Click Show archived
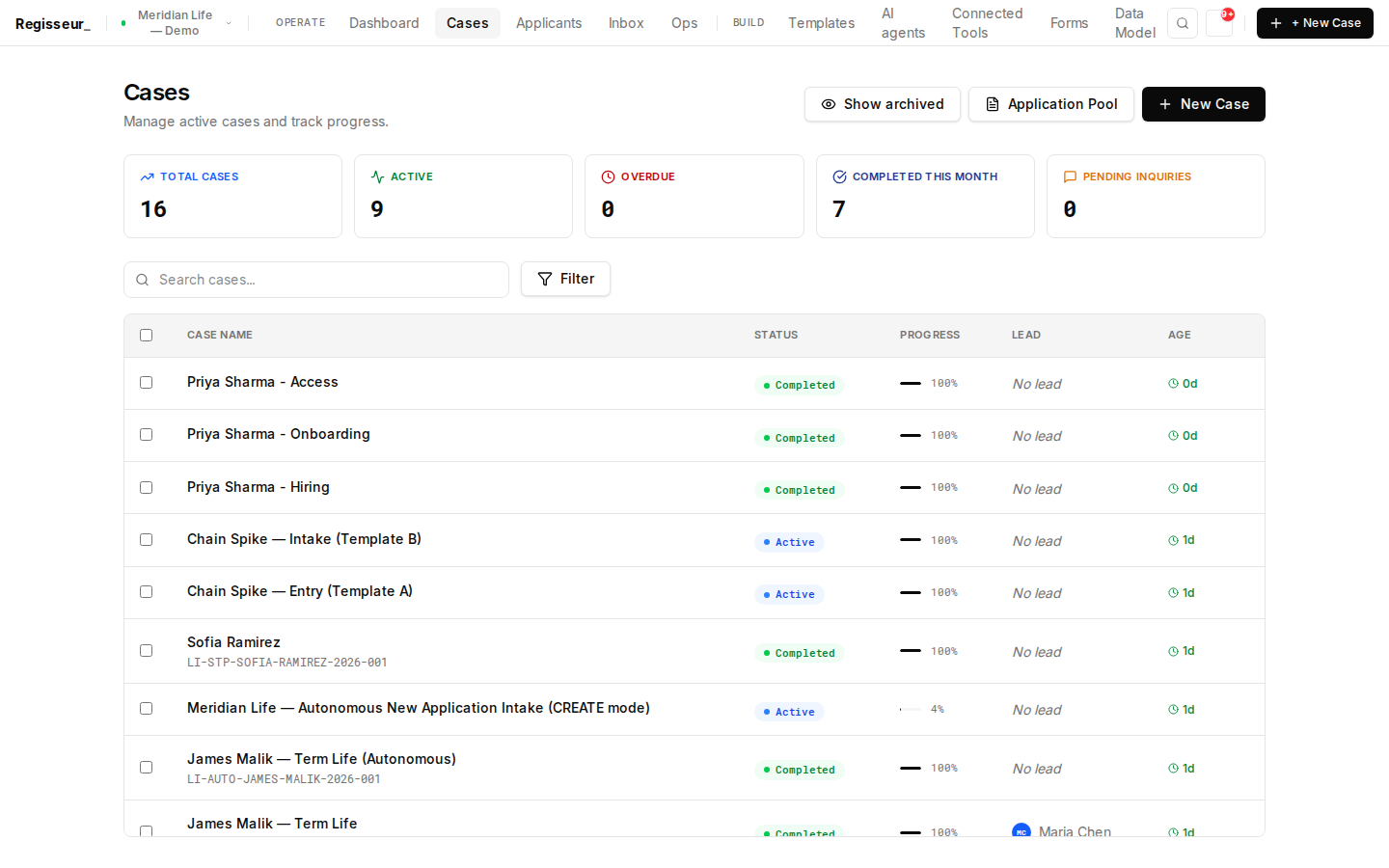Screen dimensions: 1389x868 click(x=883, y=104)
